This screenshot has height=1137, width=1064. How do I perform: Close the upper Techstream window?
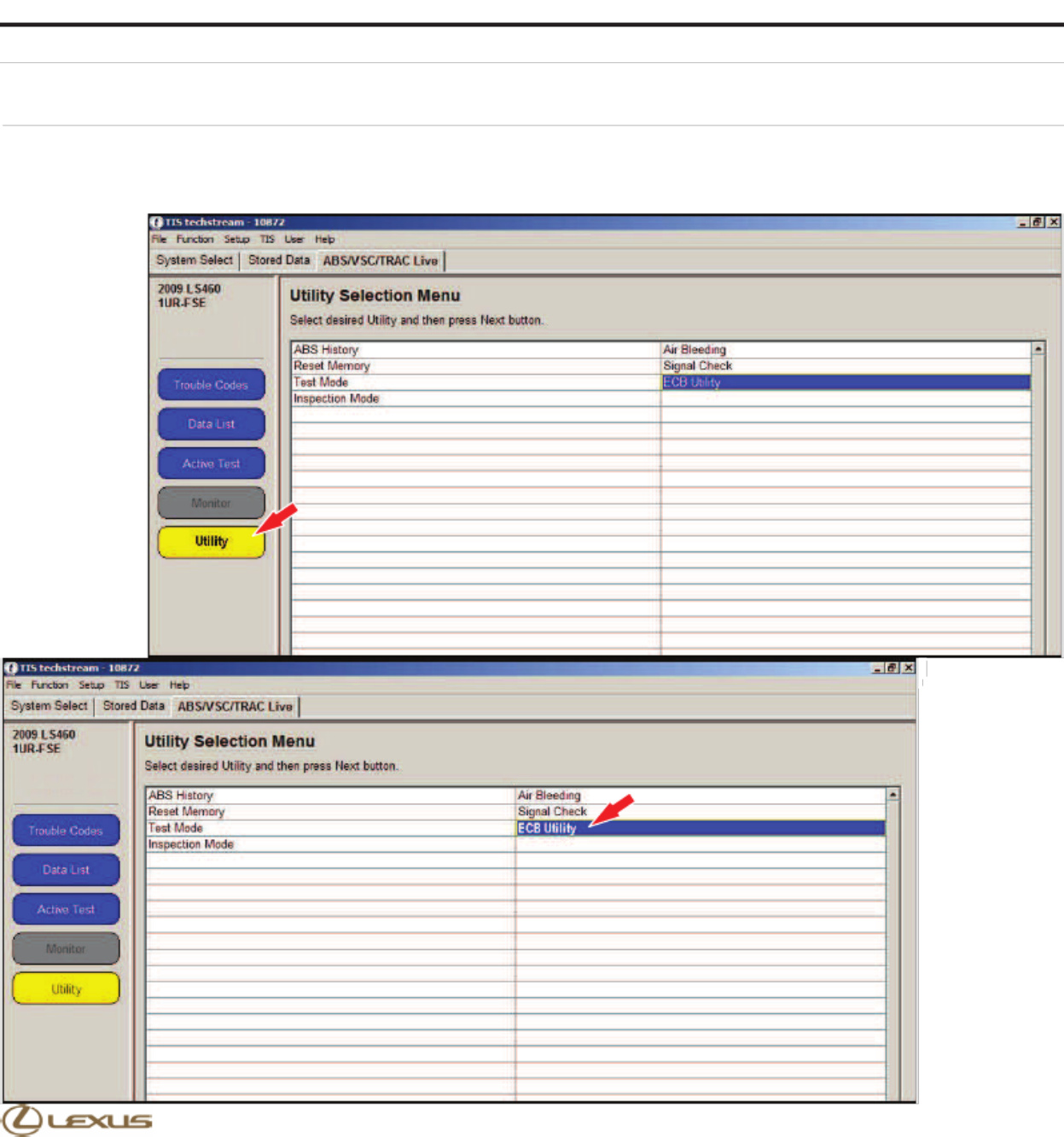(1054, 222)
